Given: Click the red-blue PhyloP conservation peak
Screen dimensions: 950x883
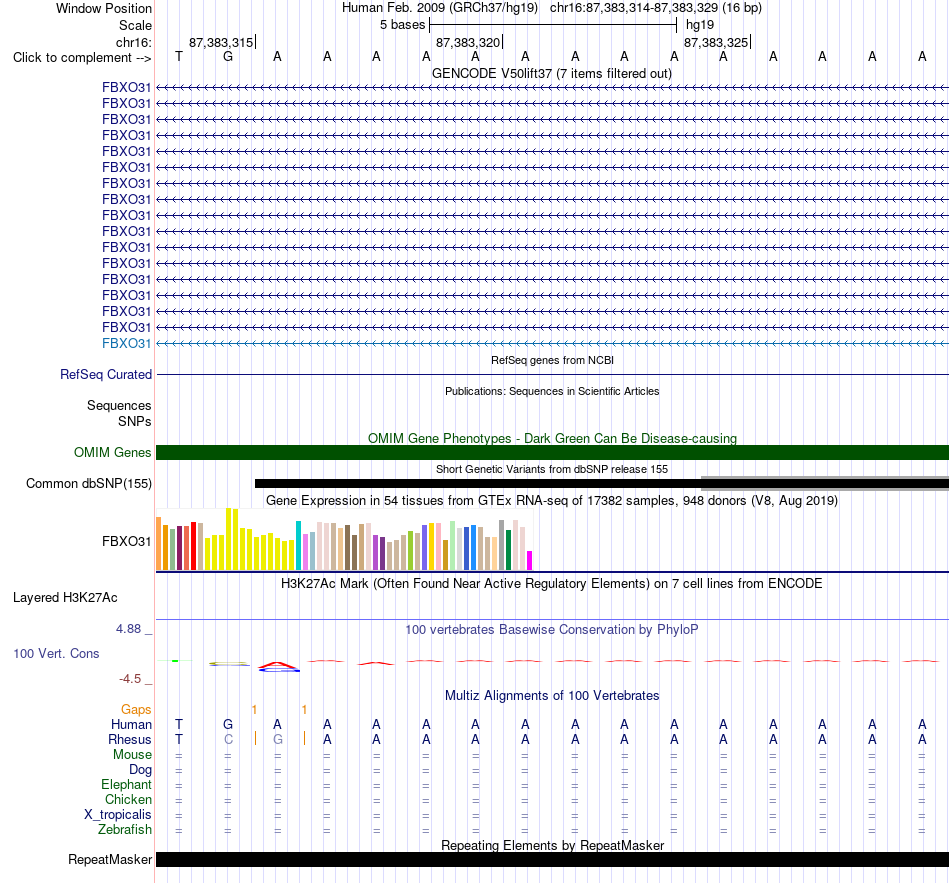Looking at the screenshot, I should tap(278, 667).
